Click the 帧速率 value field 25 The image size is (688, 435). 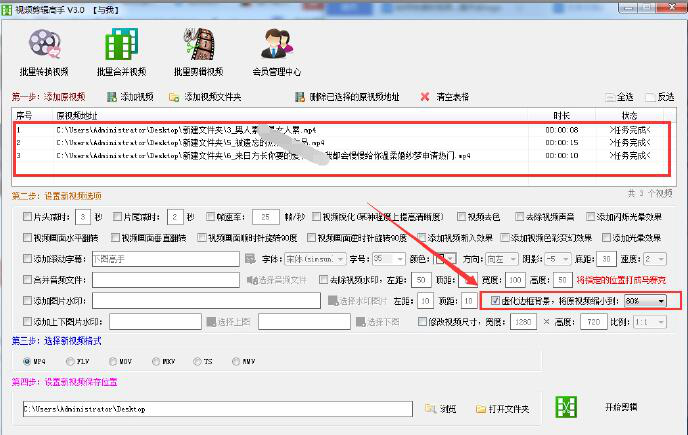266,217
